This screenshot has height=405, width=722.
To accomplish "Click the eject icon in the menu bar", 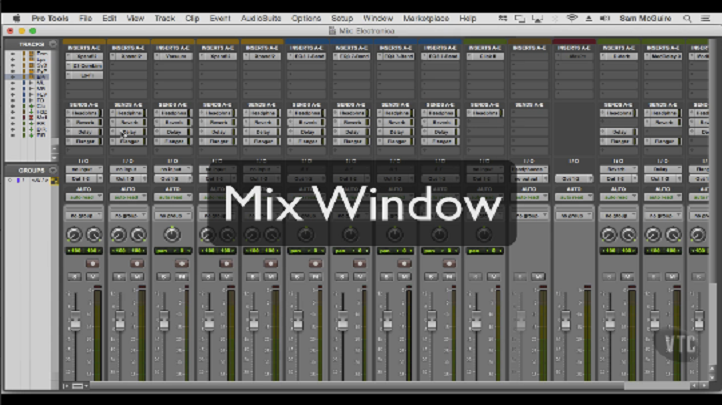I will click(588, 18).
